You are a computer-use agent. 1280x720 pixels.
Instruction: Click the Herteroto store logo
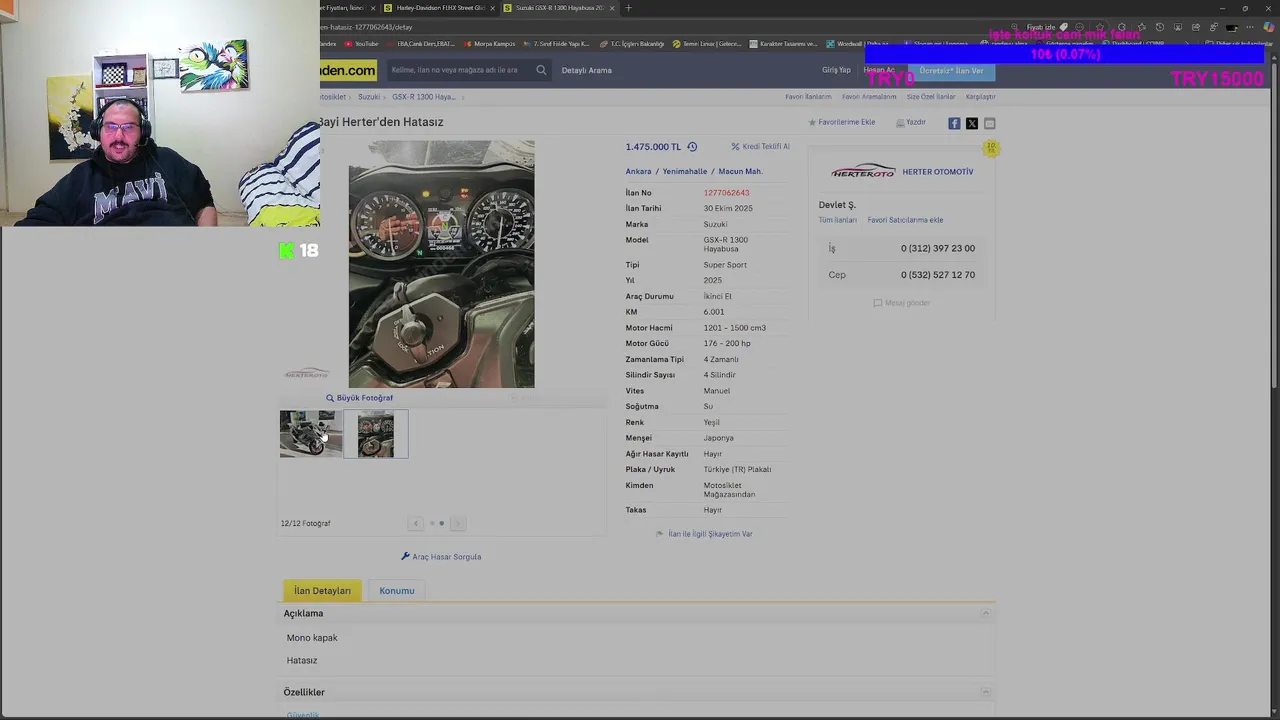coord(863,172)
